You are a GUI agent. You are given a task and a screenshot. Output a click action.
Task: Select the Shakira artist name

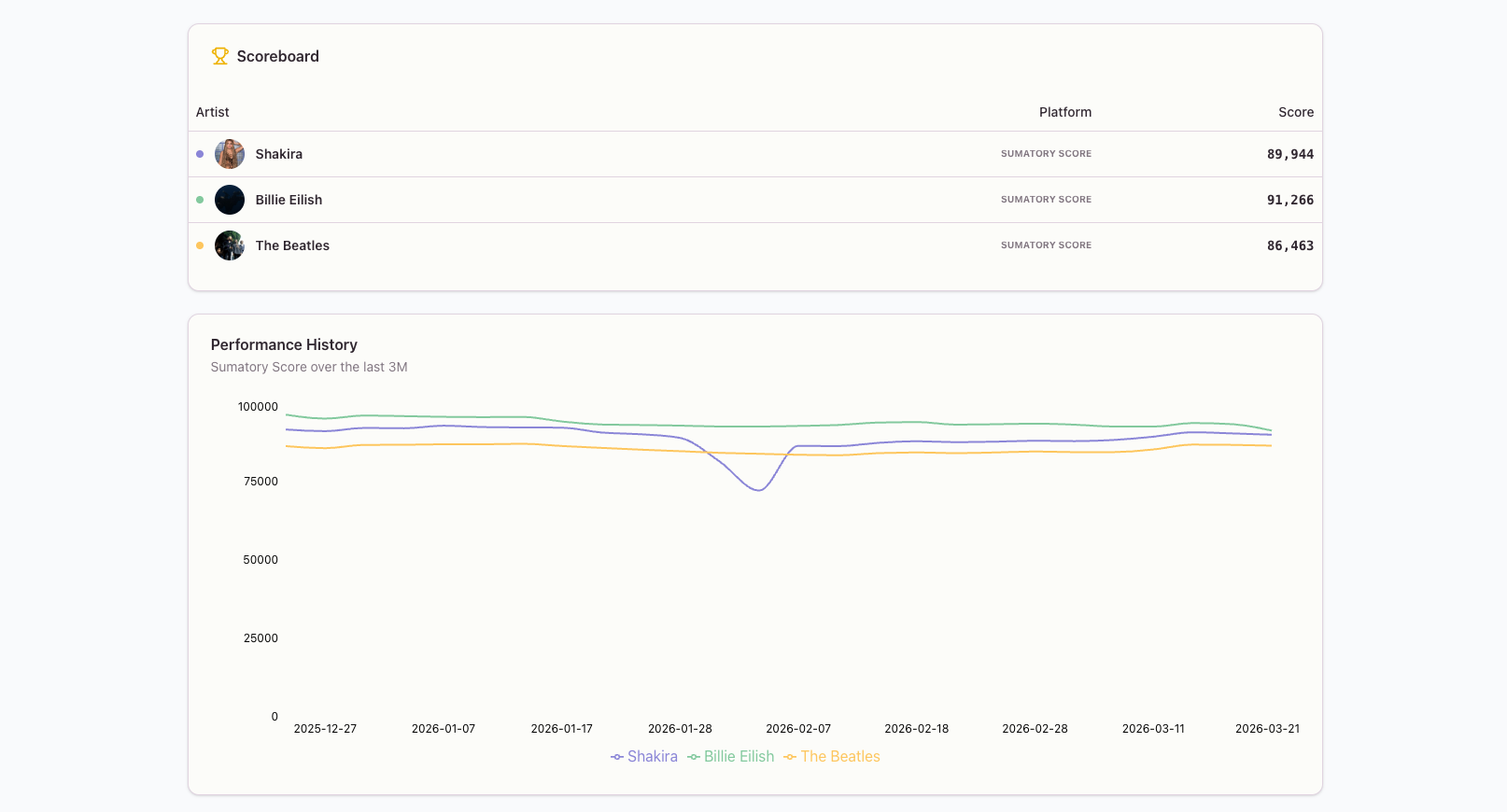tap(278, 154)
